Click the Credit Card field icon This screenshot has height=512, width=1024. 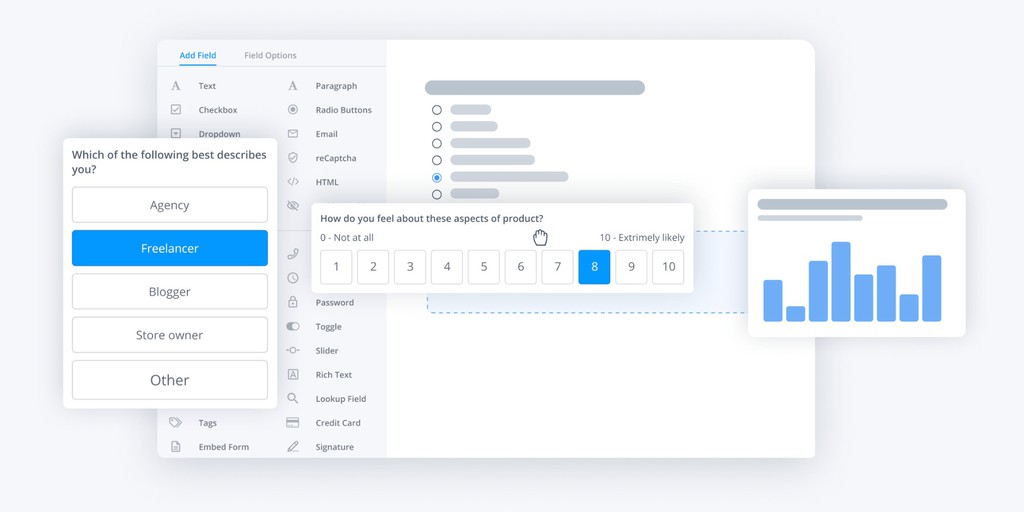click(293, 423)
